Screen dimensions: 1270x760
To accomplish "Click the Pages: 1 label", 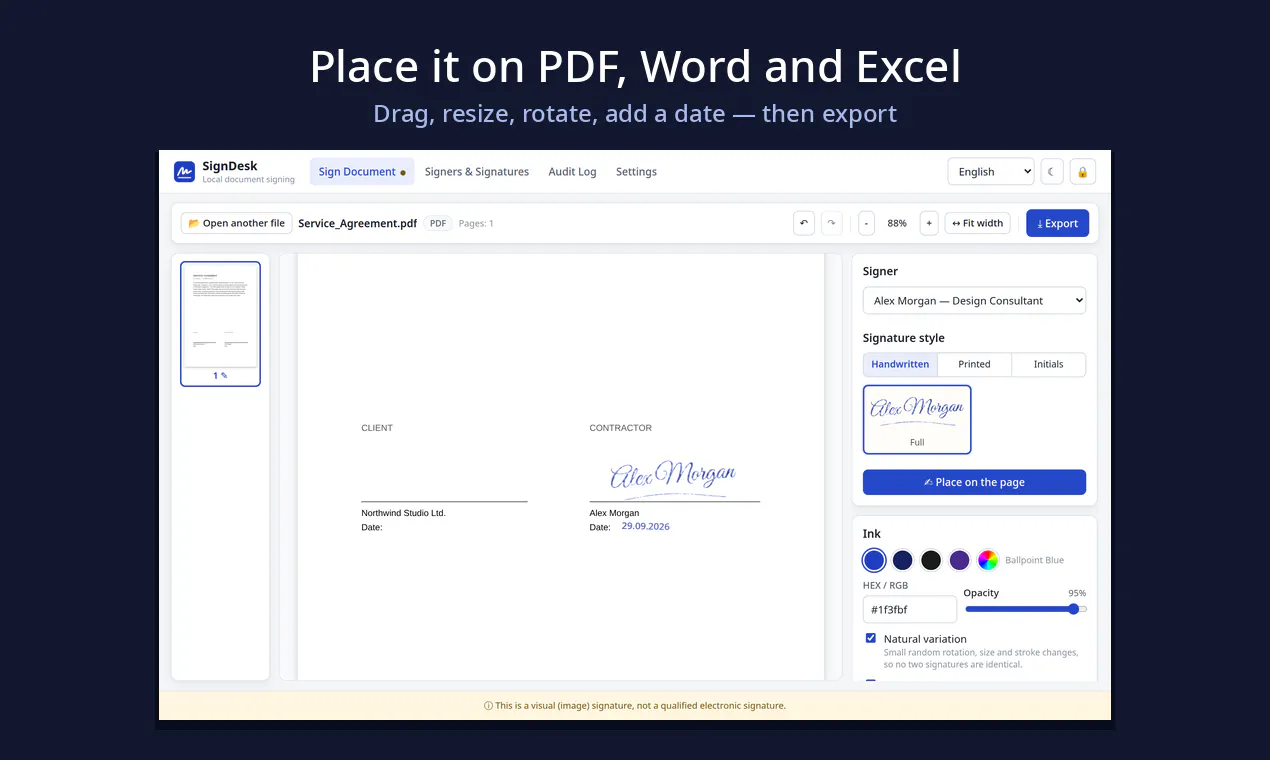I will pos(476,223).
